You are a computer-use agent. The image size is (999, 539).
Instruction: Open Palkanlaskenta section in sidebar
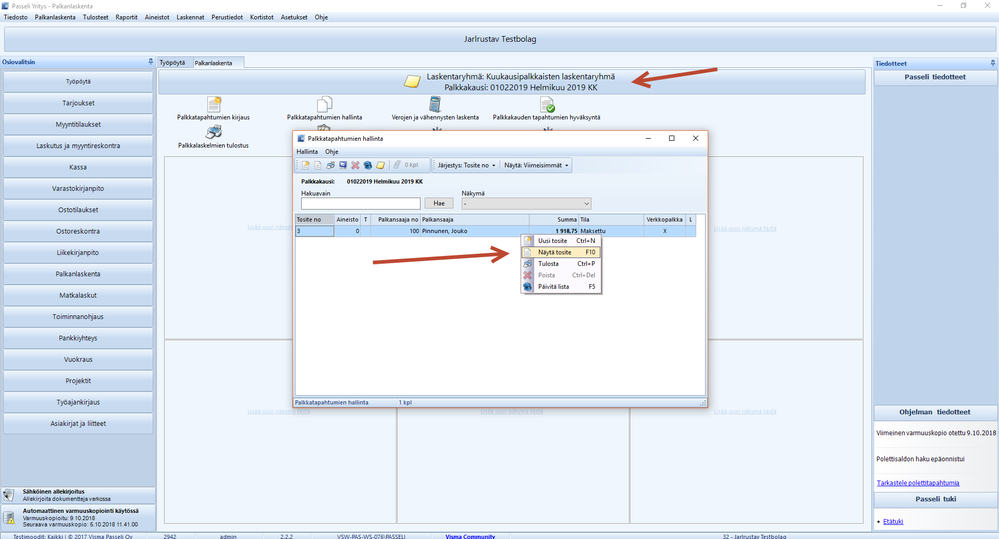(x=78, y=274)
